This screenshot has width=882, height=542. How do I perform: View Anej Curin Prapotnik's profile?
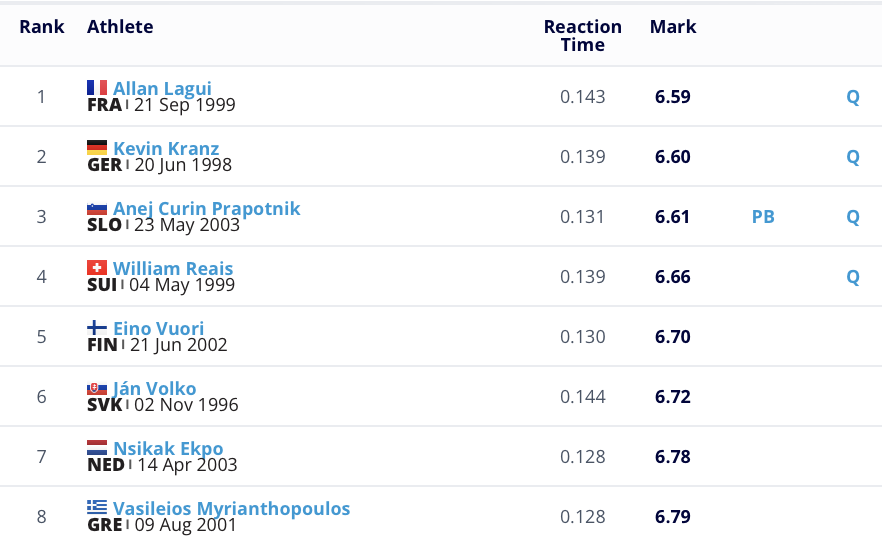pos(206,208)
